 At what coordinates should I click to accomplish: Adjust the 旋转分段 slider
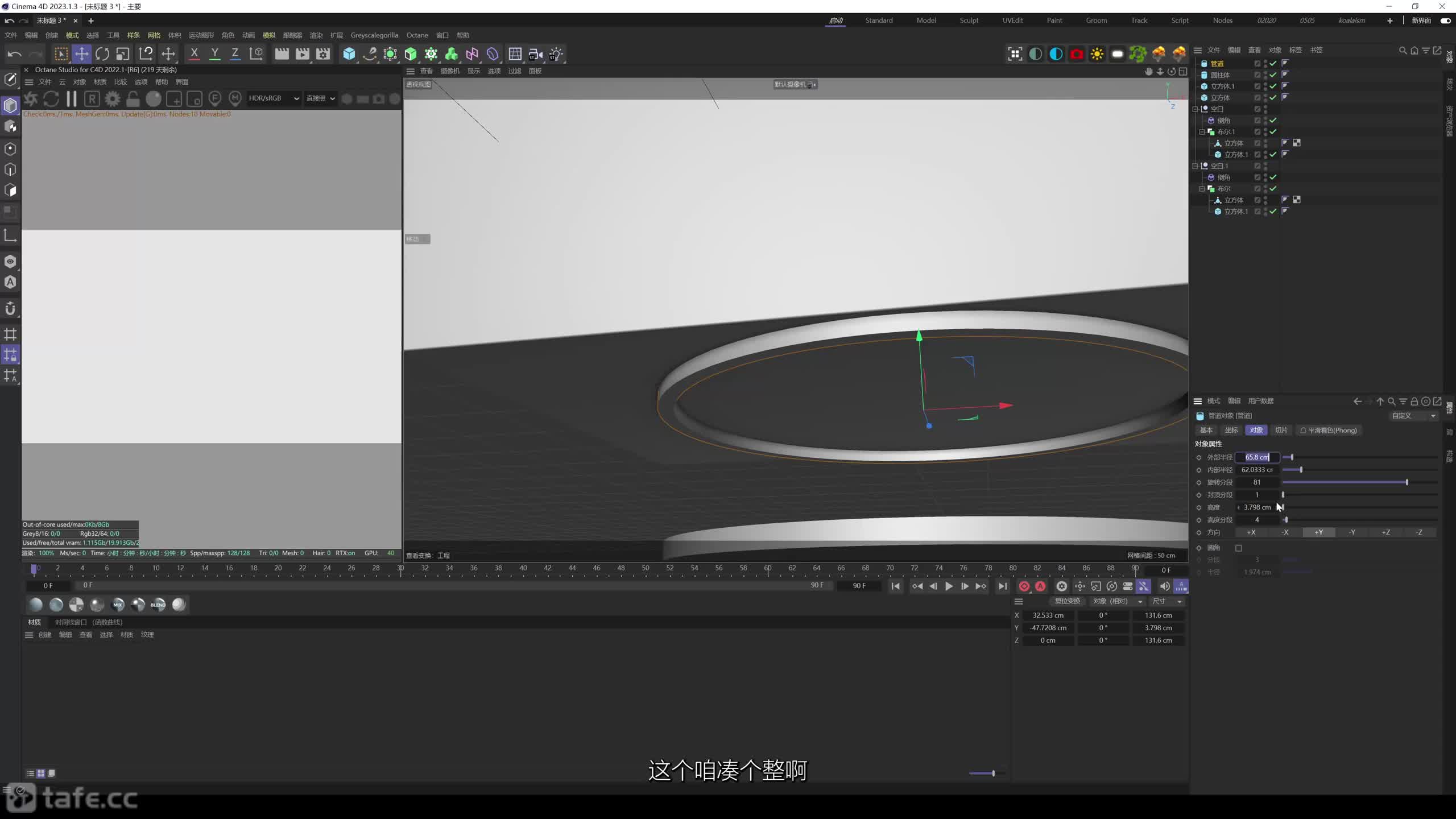click(x=1360, y=482)
